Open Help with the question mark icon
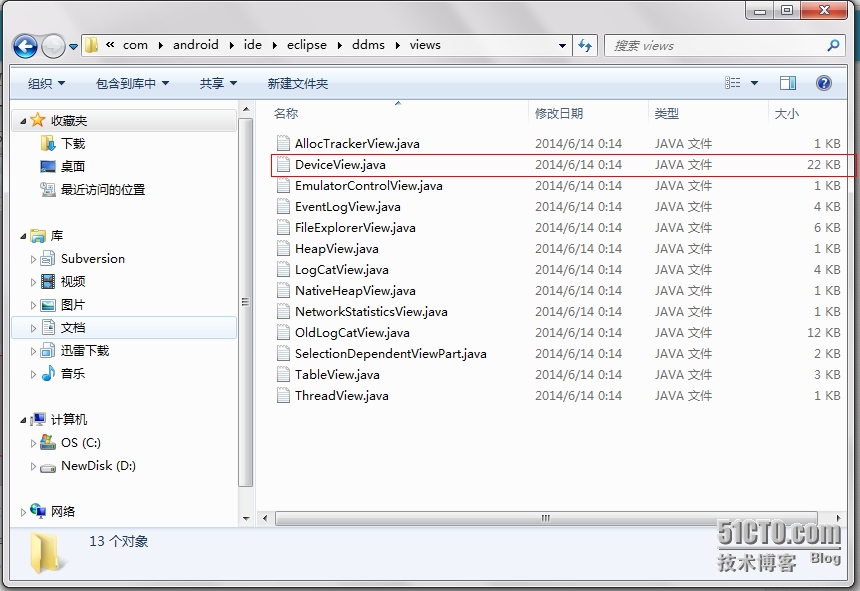860x591 pixels. (x=823, y=83)
